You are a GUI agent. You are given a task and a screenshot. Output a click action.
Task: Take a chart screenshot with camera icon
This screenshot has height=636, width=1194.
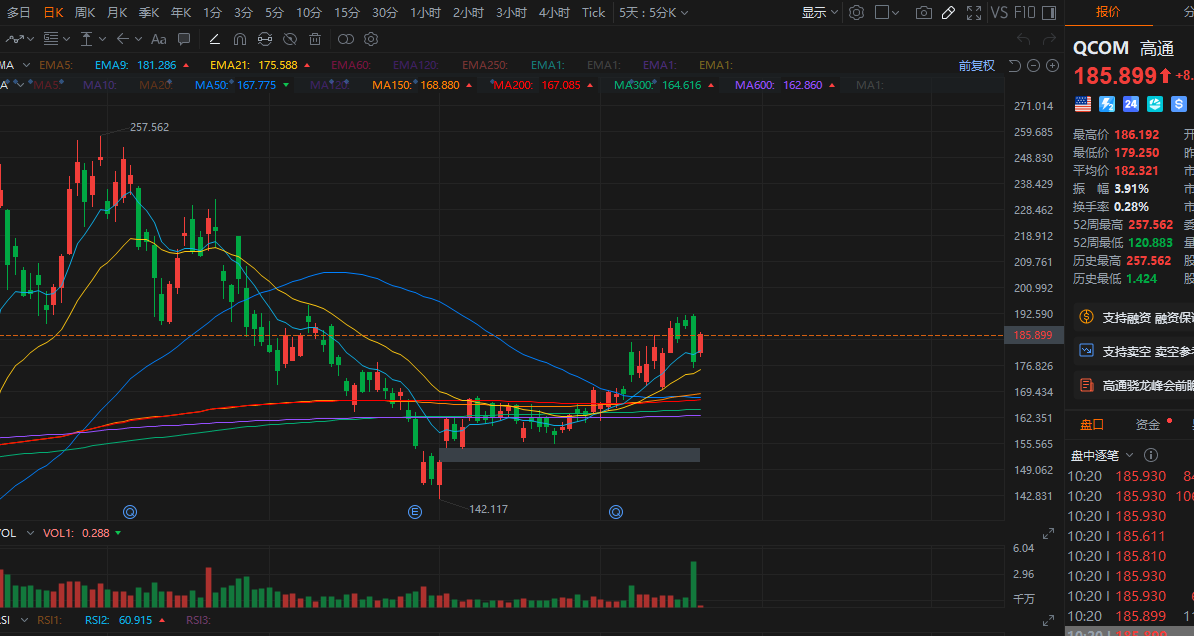[924, 12]
